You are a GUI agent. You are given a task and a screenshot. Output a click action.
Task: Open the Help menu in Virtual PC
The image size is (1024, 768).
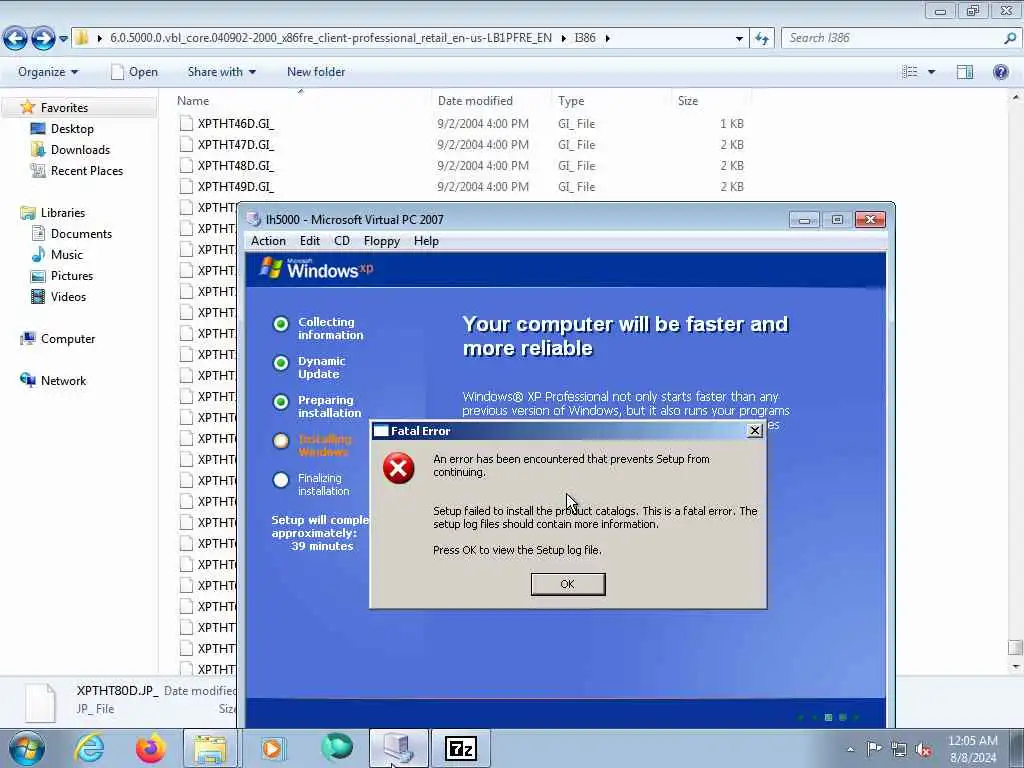coord(426,241)
